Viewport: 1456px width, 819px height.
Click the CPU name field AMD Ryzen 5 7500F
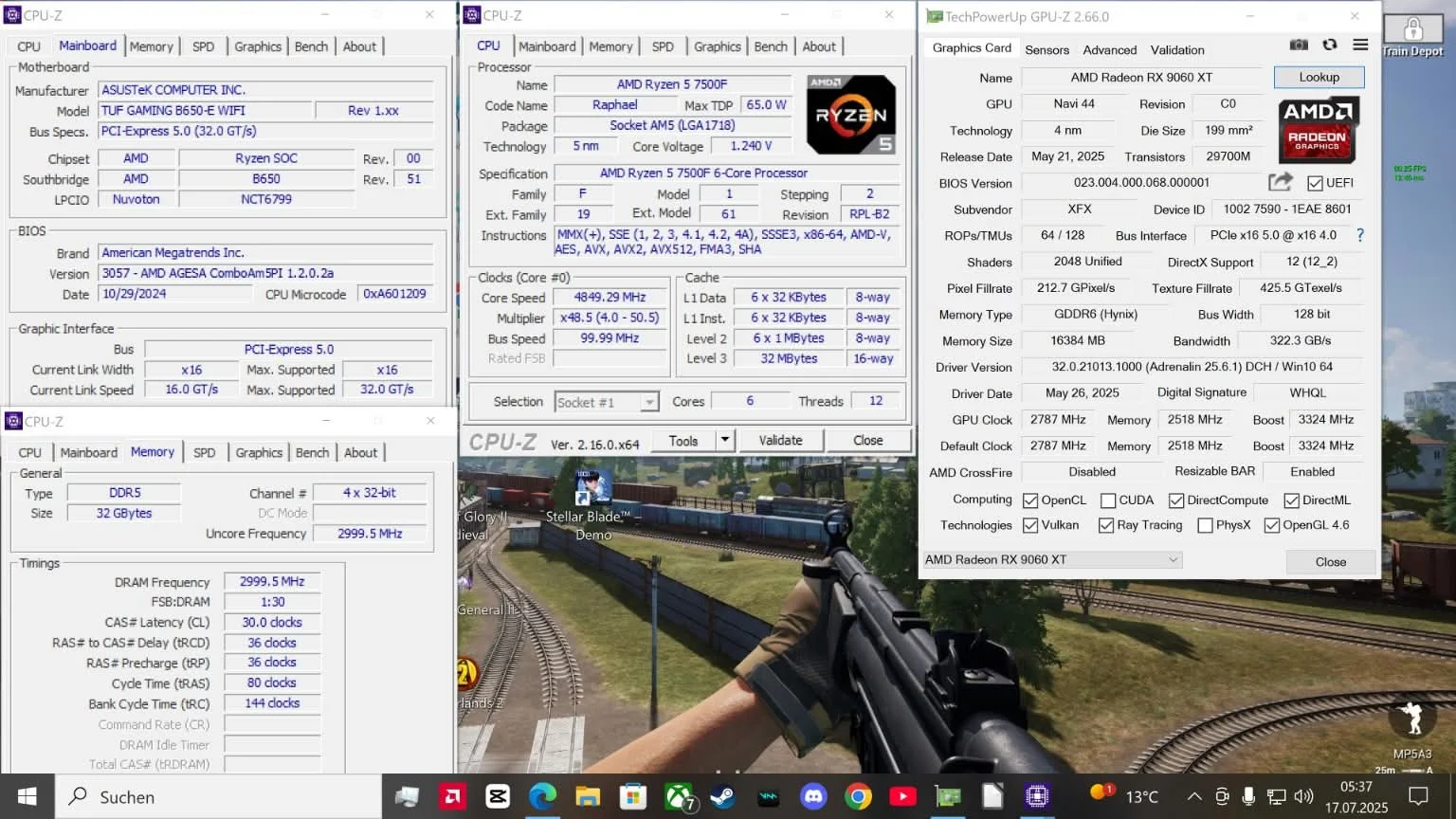(672, 84)
